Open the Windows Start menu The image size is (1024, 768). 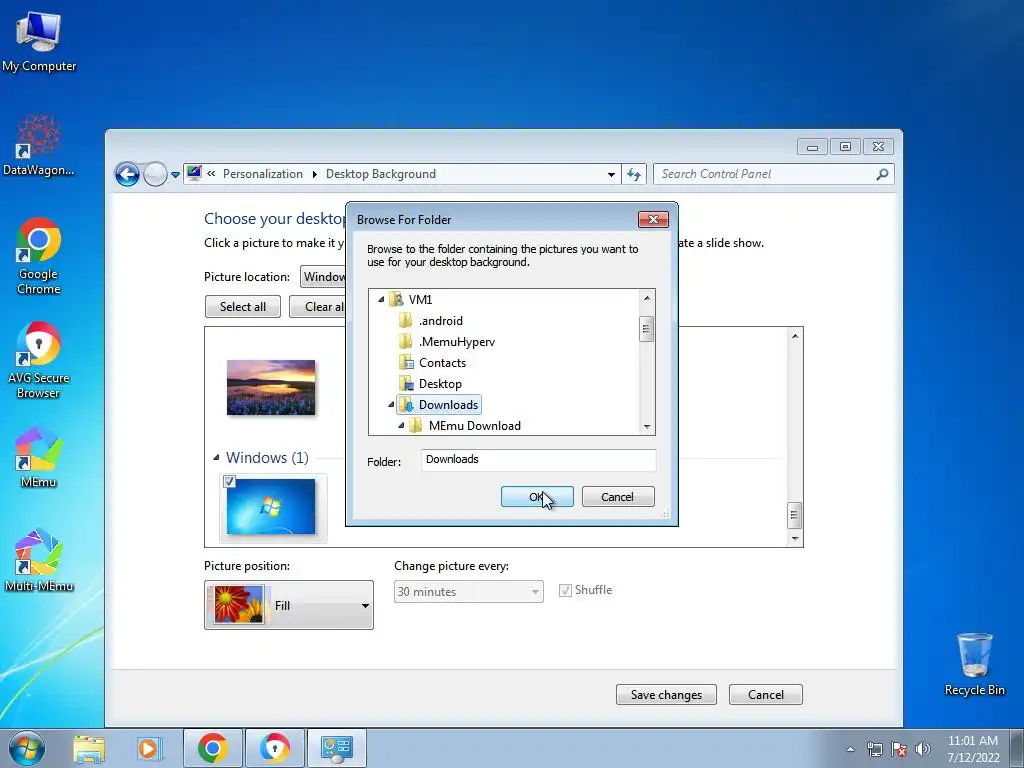pyautogui.click(x=27, y=748)
